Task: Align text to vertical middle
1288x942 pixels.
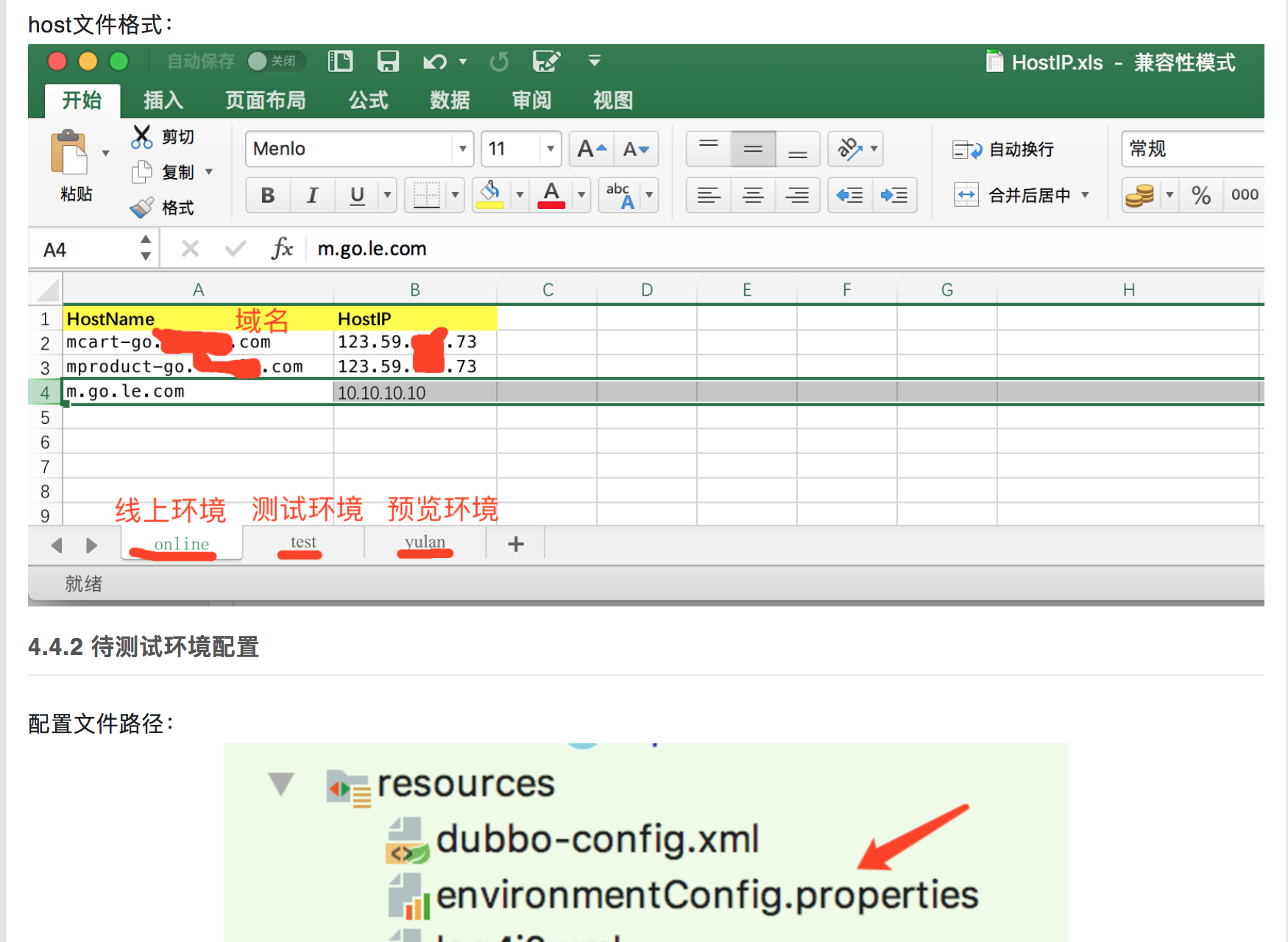Action: tap(753, 149)
